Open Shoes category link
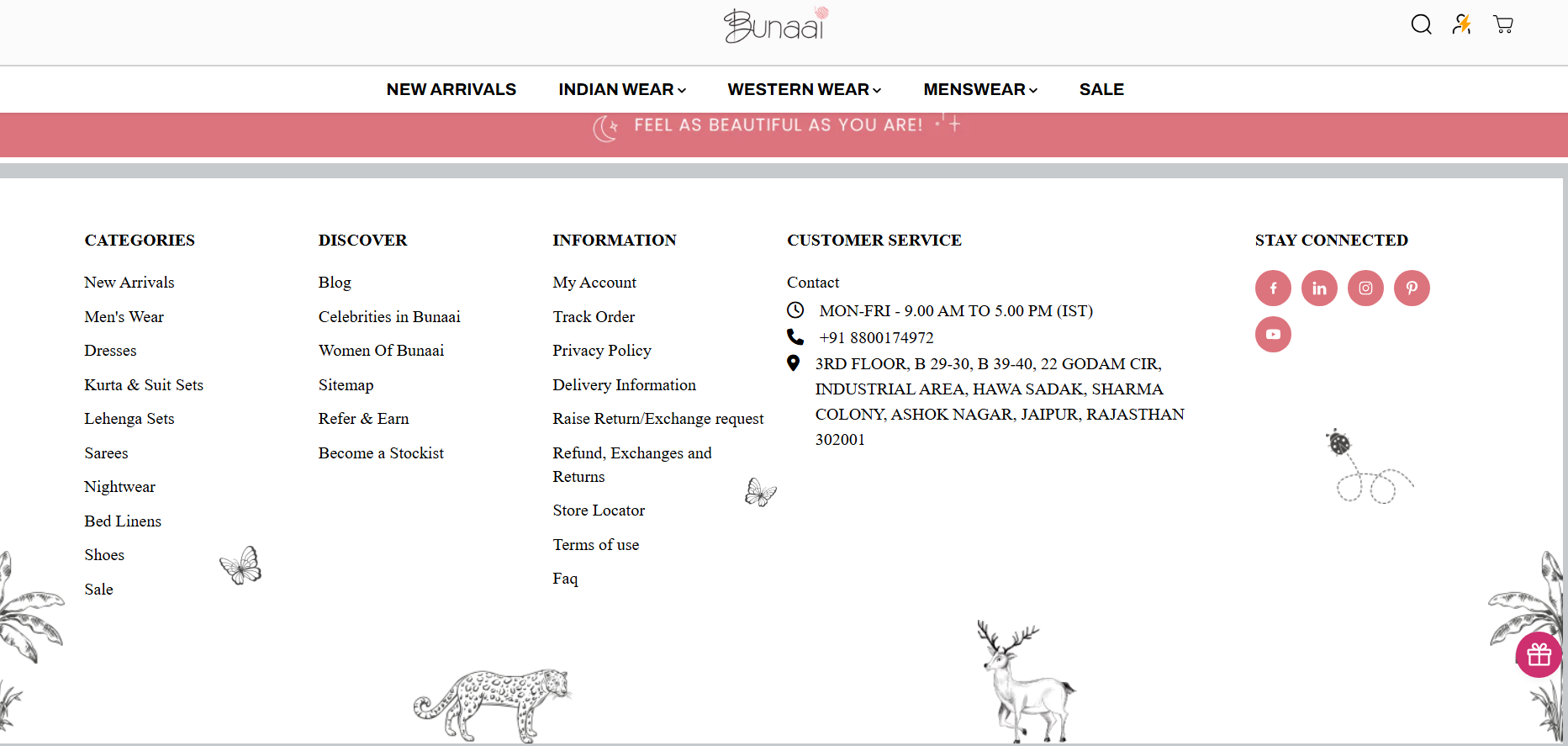This screenshot has height=746, width=1568. click(104, 555)
